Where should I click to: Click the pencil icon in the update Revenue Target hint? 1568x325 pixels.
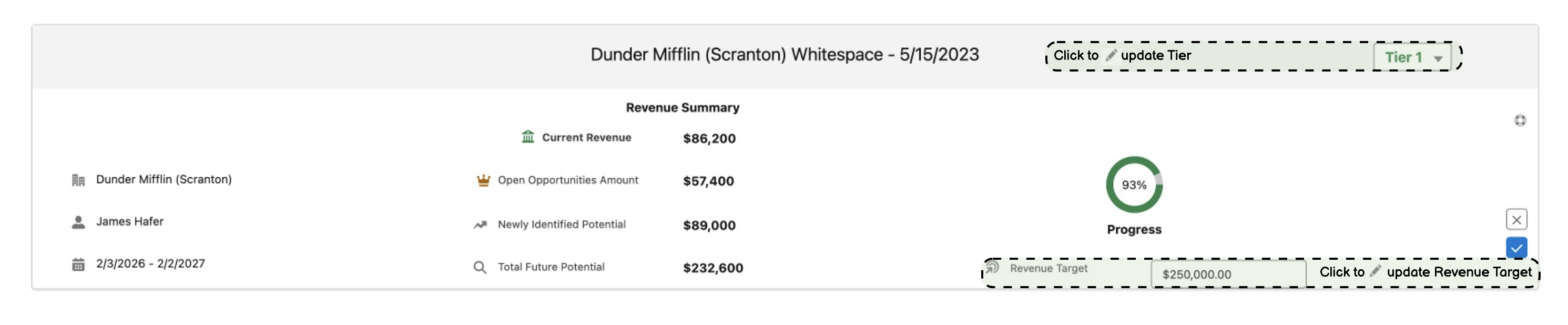click(x=1375, y=271)
